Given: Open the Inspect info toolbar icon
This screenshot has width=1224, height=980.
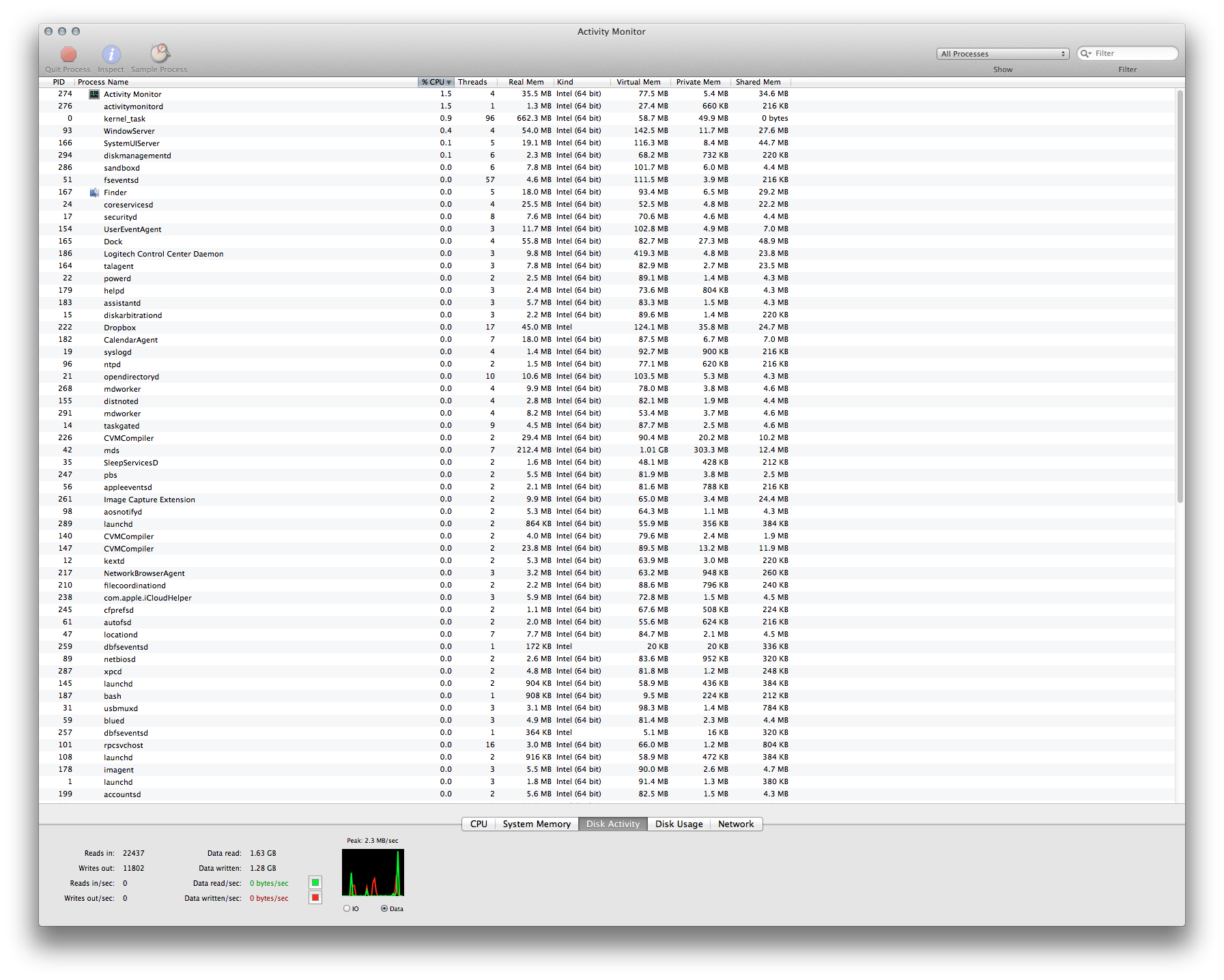Looking at the screenshot, I should click(x=111, y=54).
